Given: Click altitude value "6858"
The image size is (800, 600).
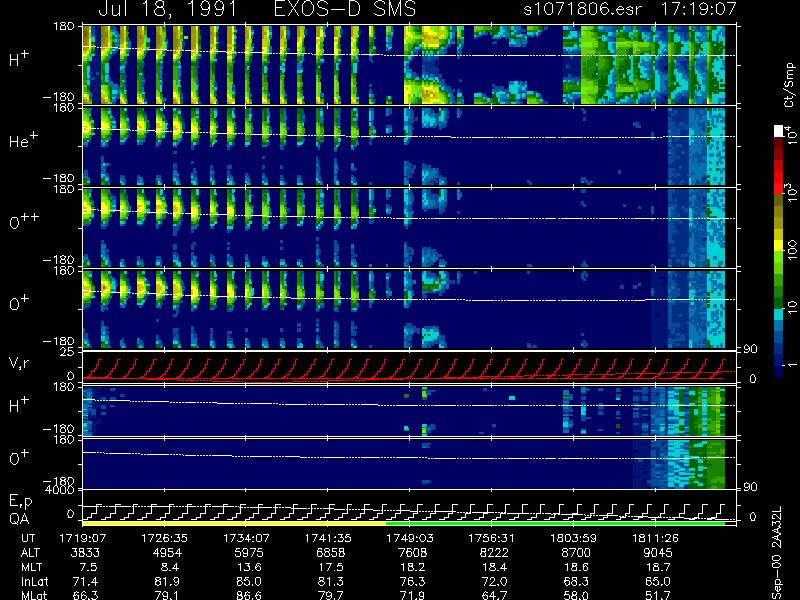Looking at the screenshot, I should (x=331, y=553).
